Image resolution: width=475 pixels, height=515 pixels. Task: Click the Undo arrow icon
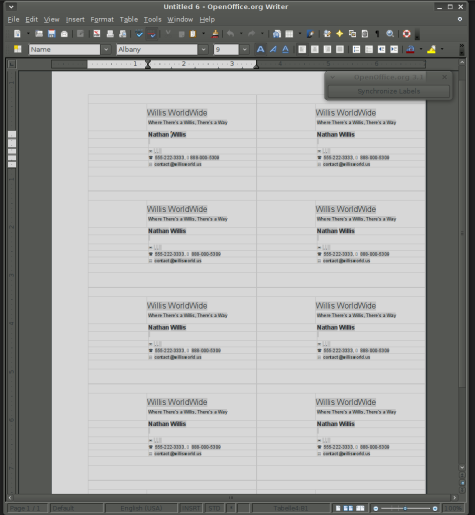point(231,34)
